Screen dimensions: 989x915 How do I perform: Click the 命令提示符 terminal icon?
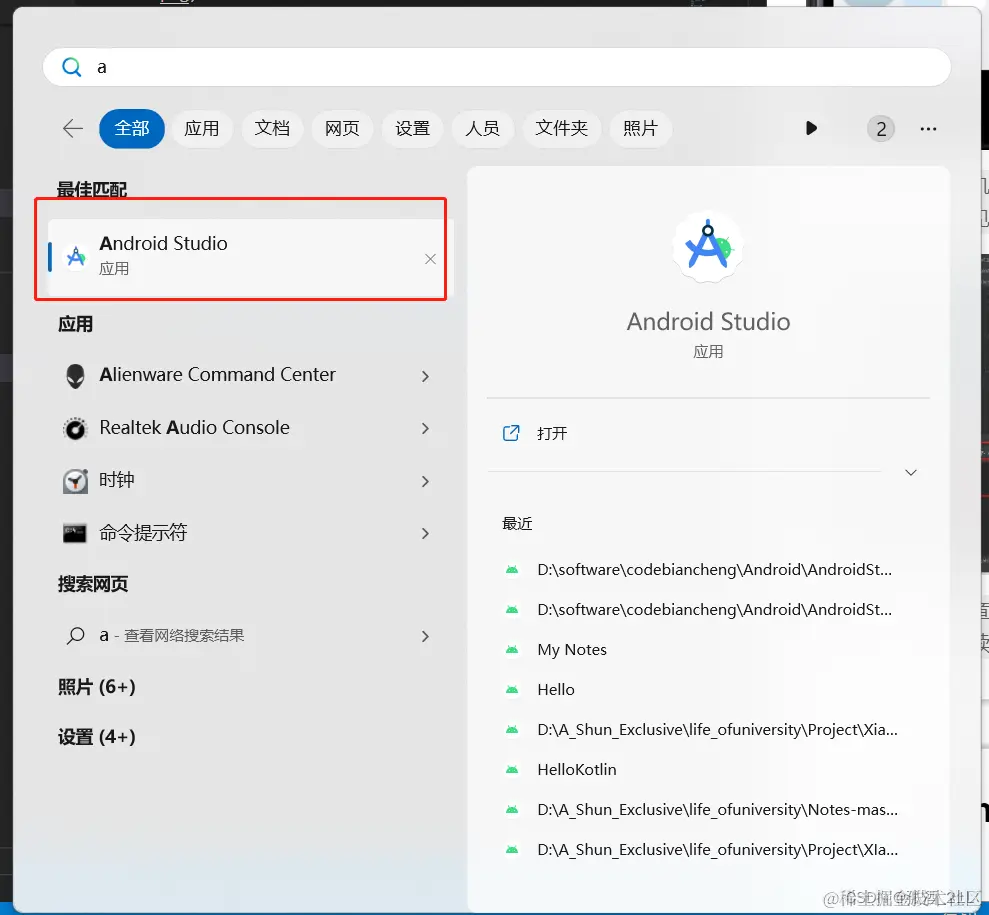coord(74,533)
